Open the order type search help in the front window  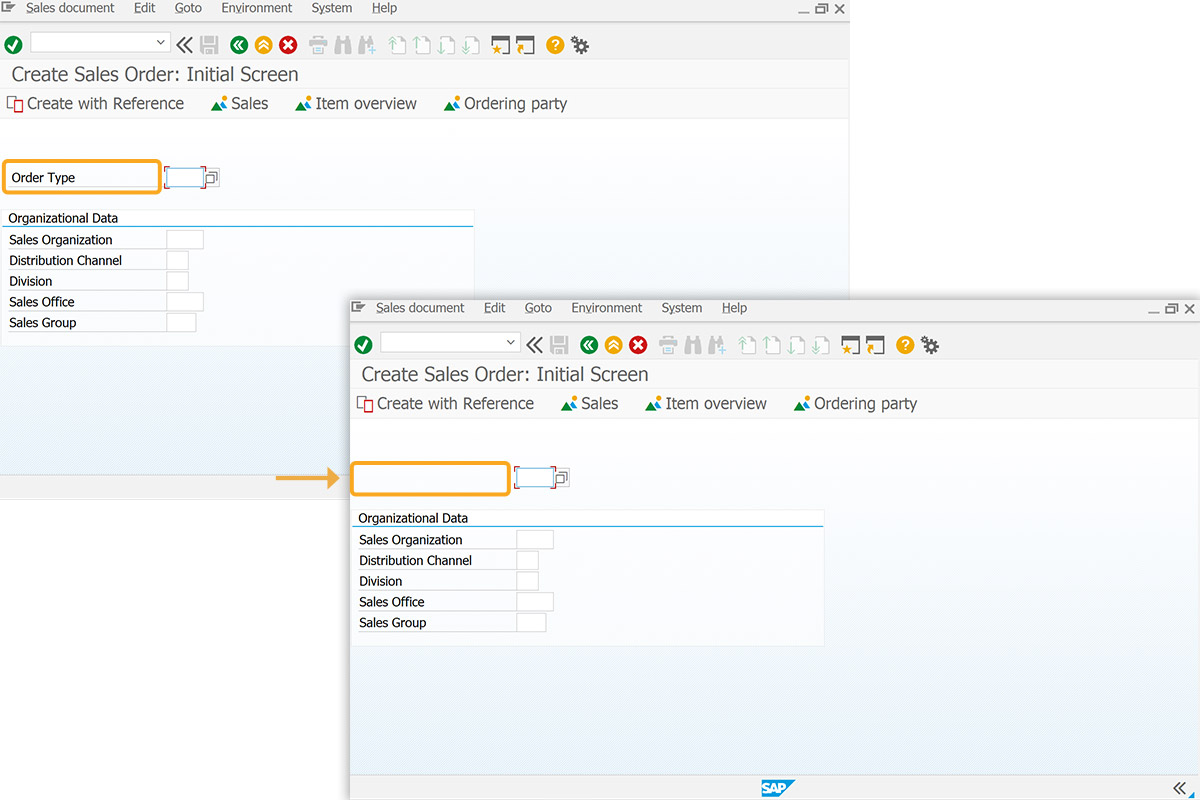tap(562, 478)
